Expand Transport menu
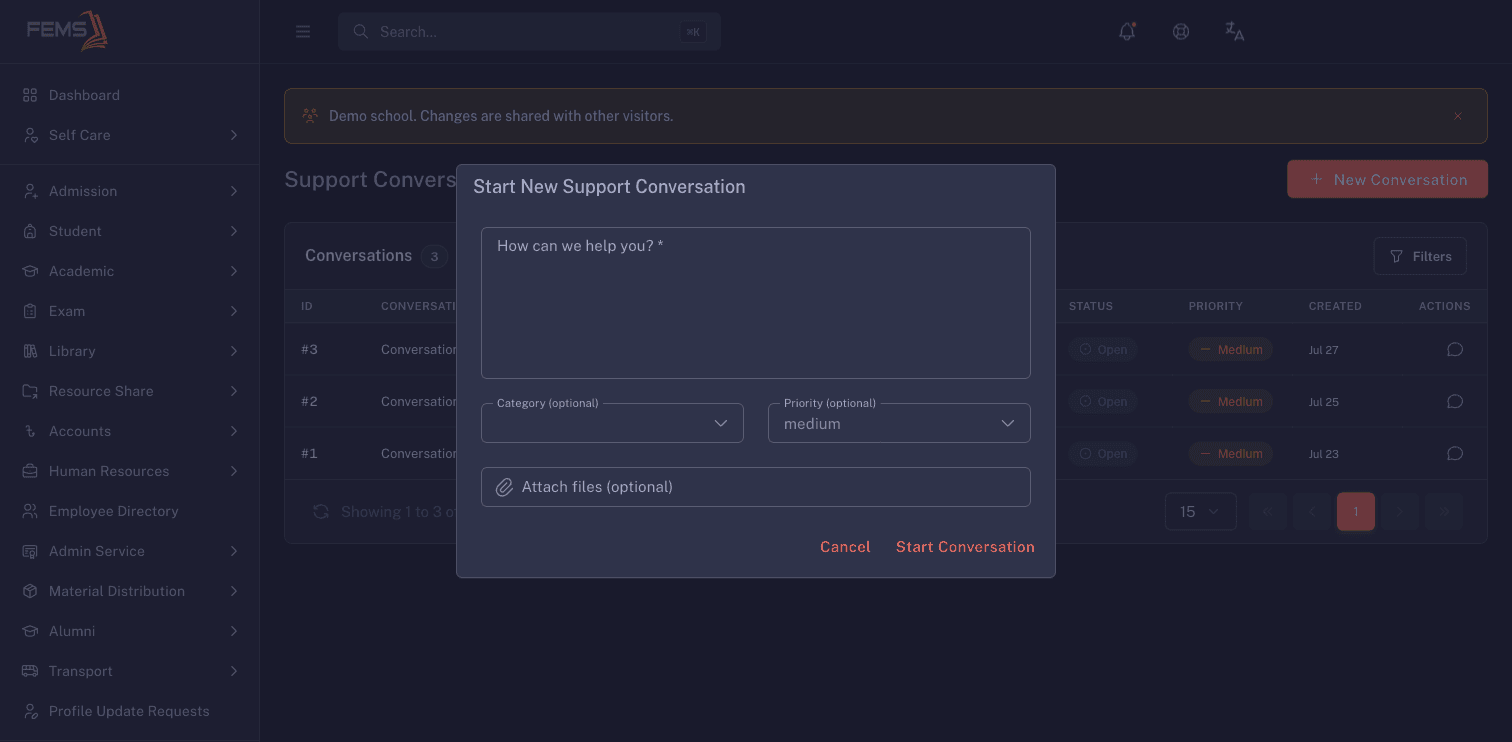The width and height of the screenshot is (1512, 742). pos(130,671)
